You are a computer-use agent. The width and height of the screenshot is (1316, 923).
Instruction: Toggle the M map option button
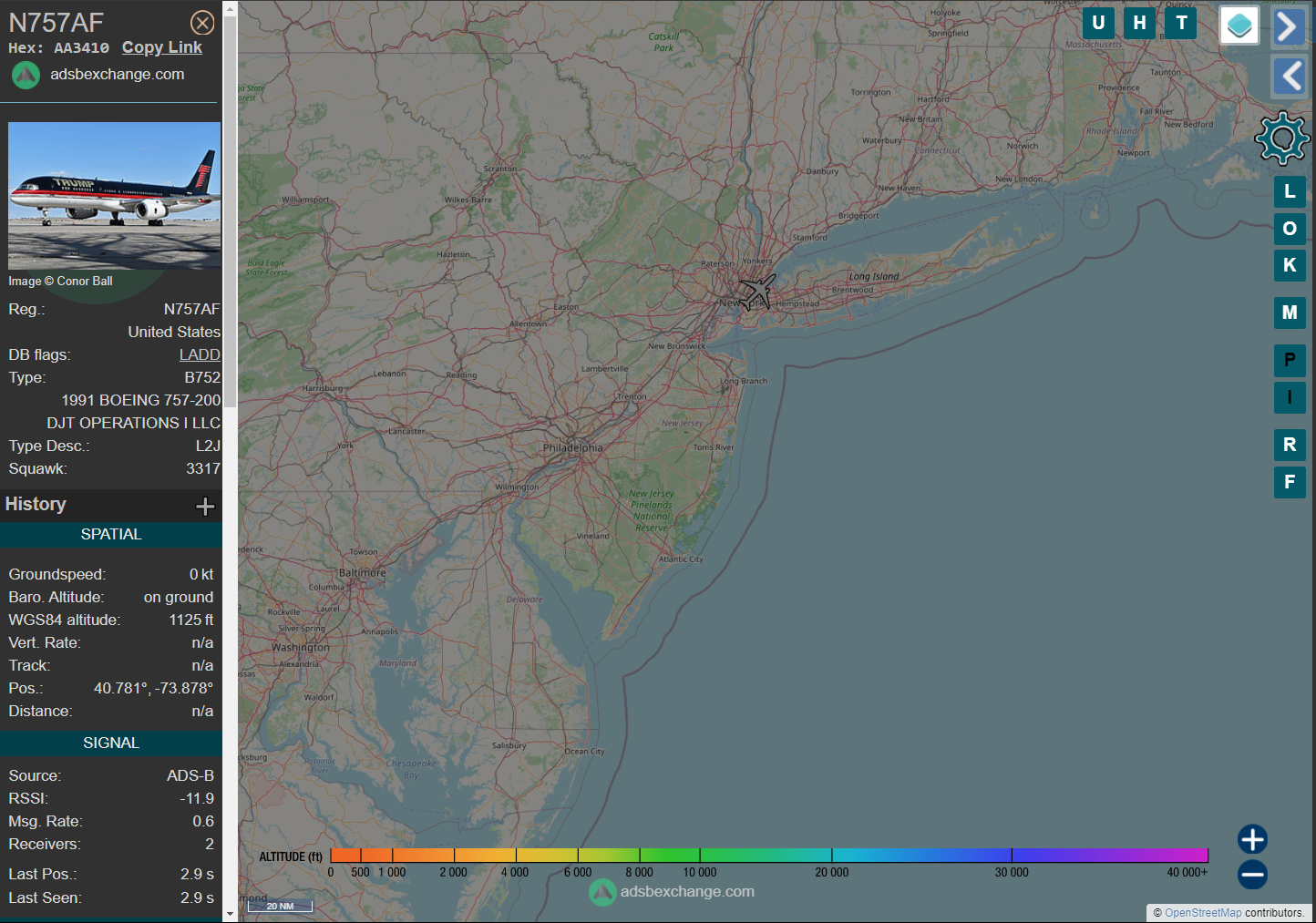click(x=1290, y=313)
